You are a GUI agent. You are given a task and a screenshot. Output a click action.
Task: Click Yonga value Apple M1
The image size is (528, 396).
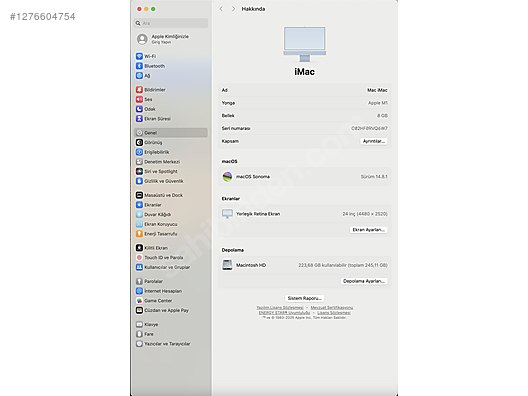point(378,103)
